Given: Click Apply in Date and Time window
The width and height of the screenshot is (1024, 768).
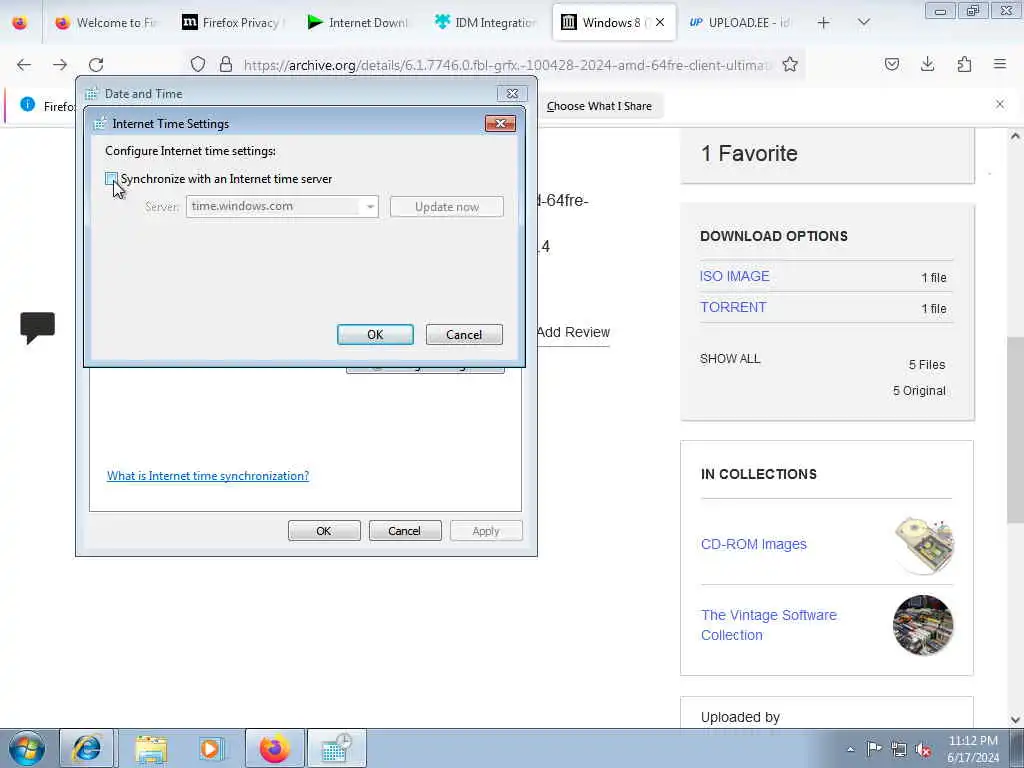Looking at the screenshot, I should click(485, 531).
